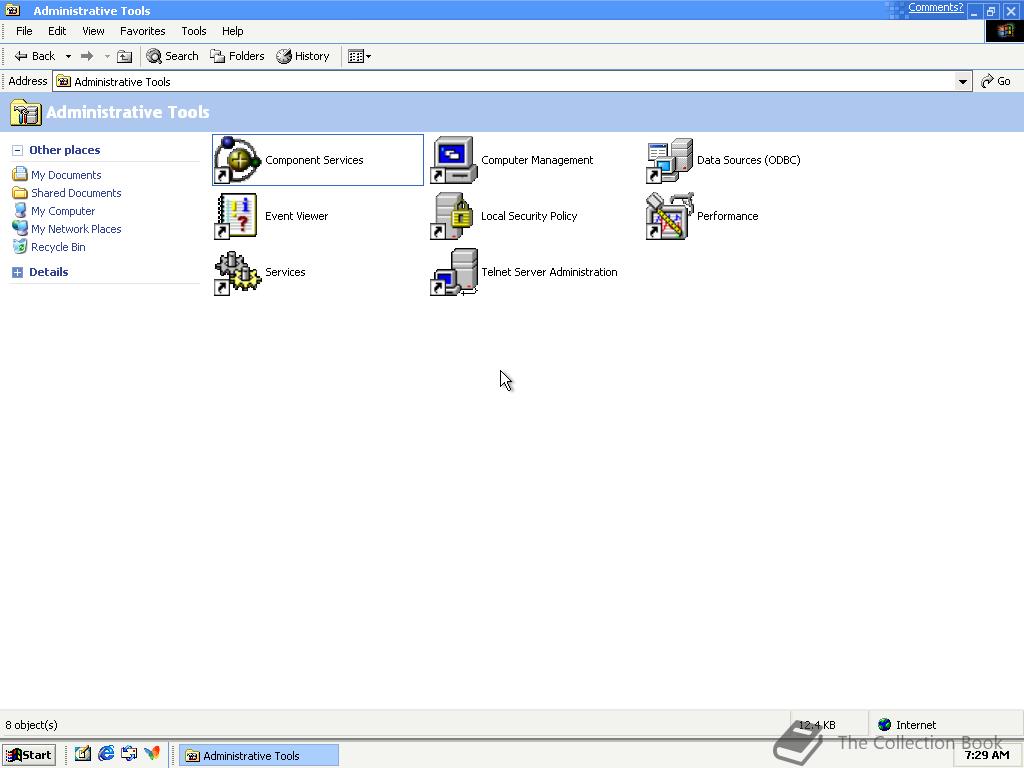Screen dimensions: 1024x768
Task: Click the Forward arrow toolbar button
Action: tap(87, 56)
